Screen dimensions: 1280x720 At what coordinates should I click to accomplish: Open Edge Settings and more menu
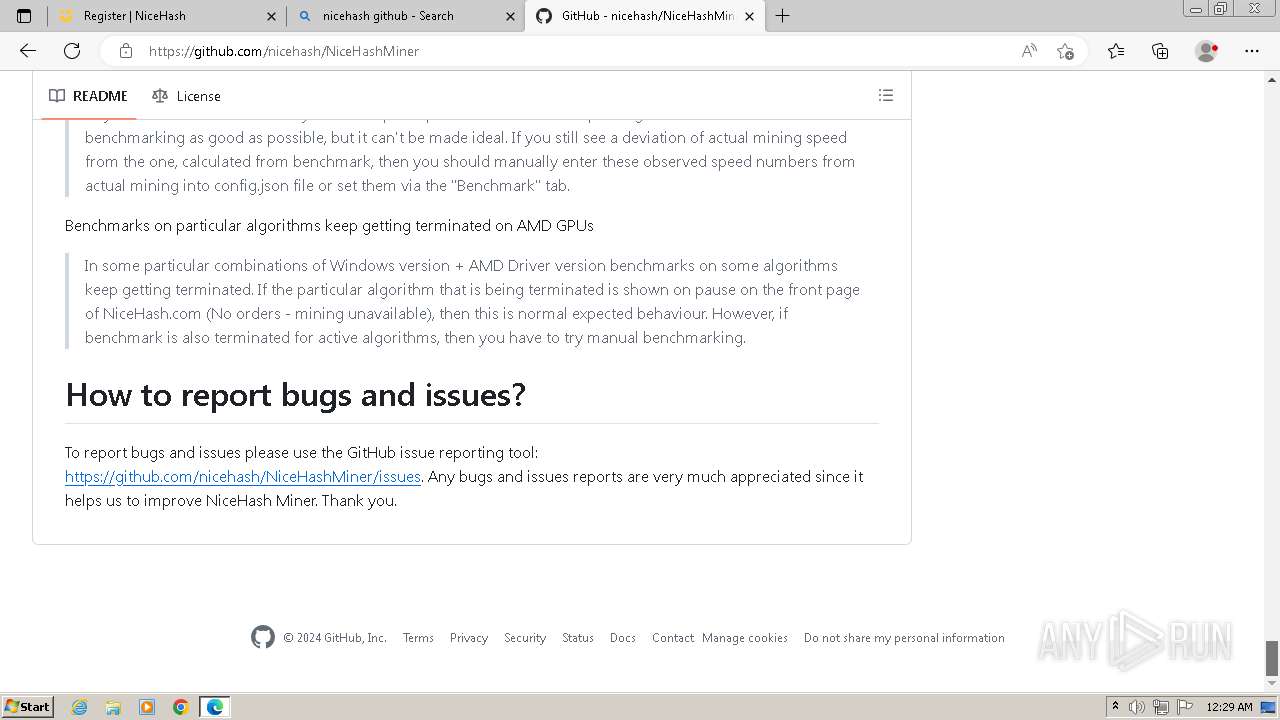click(x=1252, y=51)
